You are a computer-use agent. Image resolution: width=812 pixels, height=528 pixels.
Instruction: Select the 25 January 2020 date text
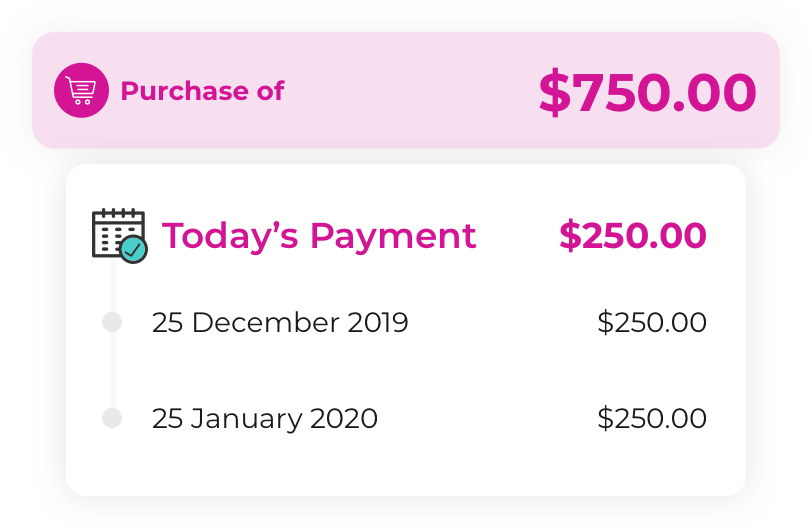coord(265,418)
